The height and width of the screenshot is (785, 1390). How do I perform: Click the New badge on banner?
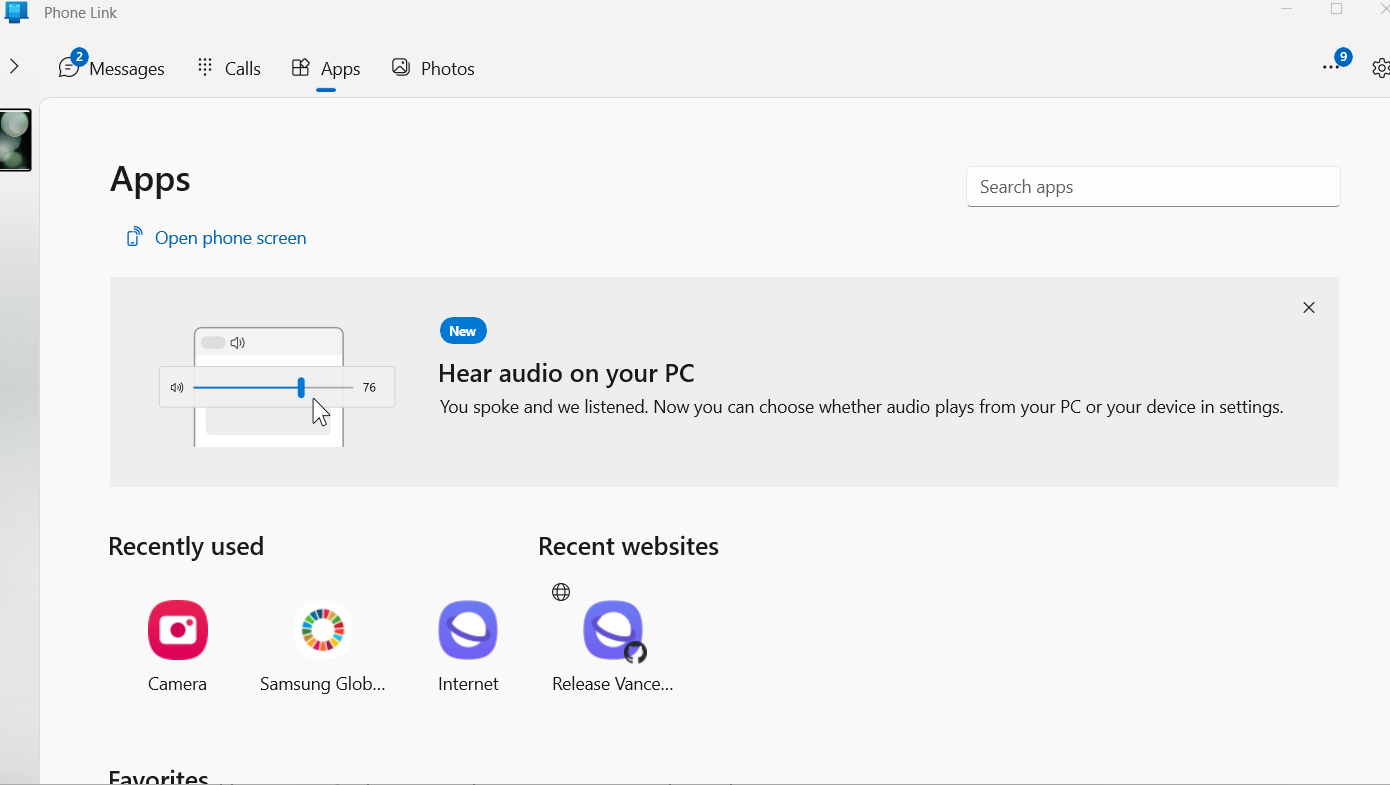click(x=463, y=331)
